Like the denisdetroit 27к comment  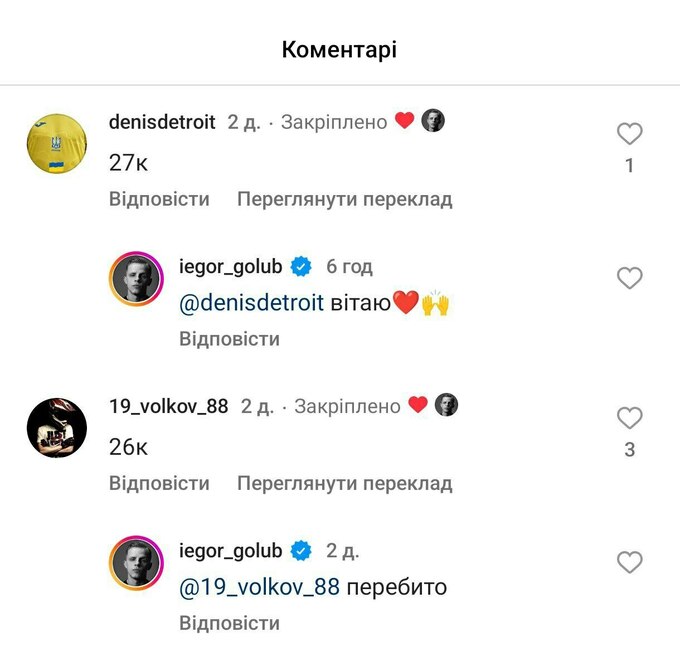click(629, 134)
